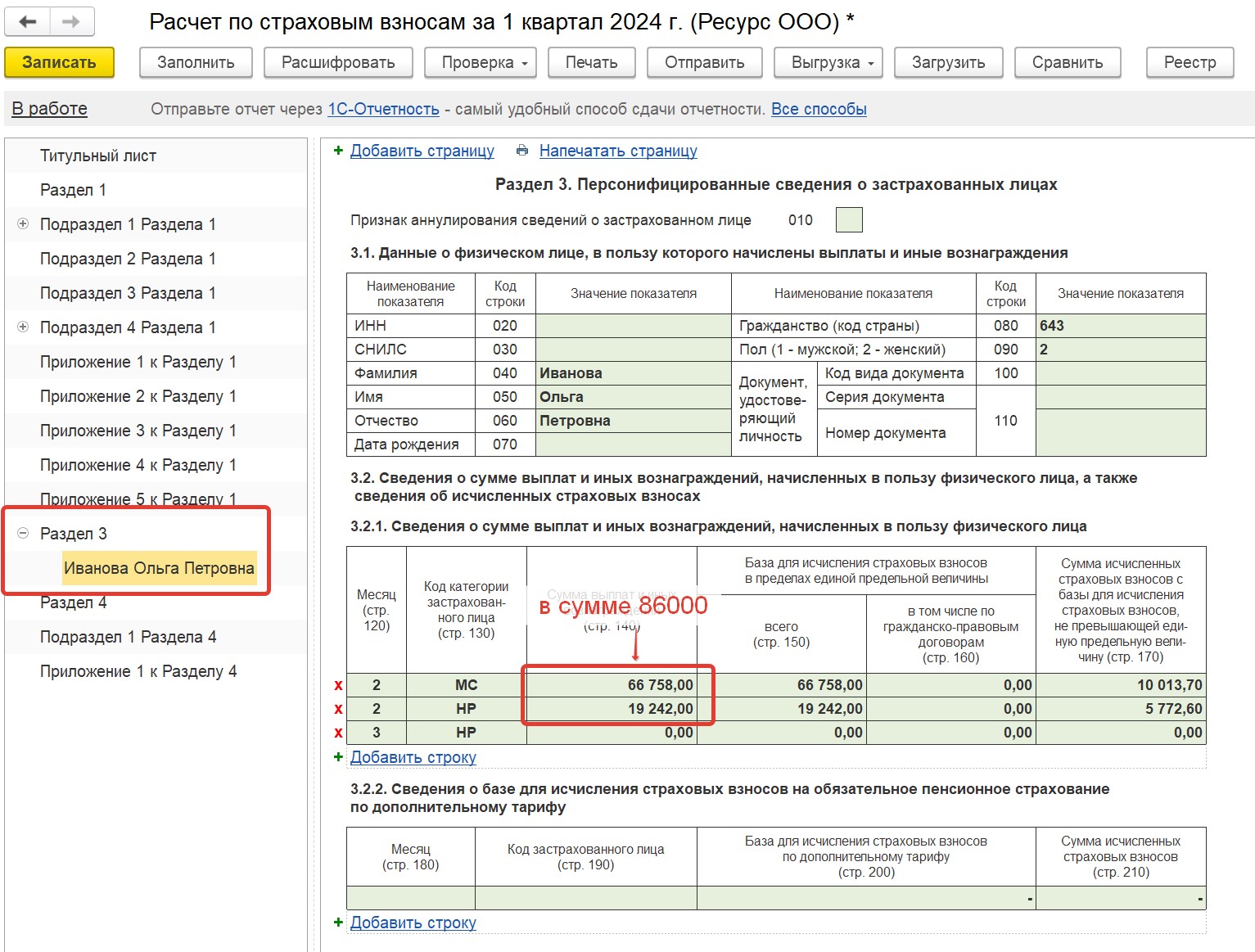Click the Печать button
1255x952 pixels.
592,62
